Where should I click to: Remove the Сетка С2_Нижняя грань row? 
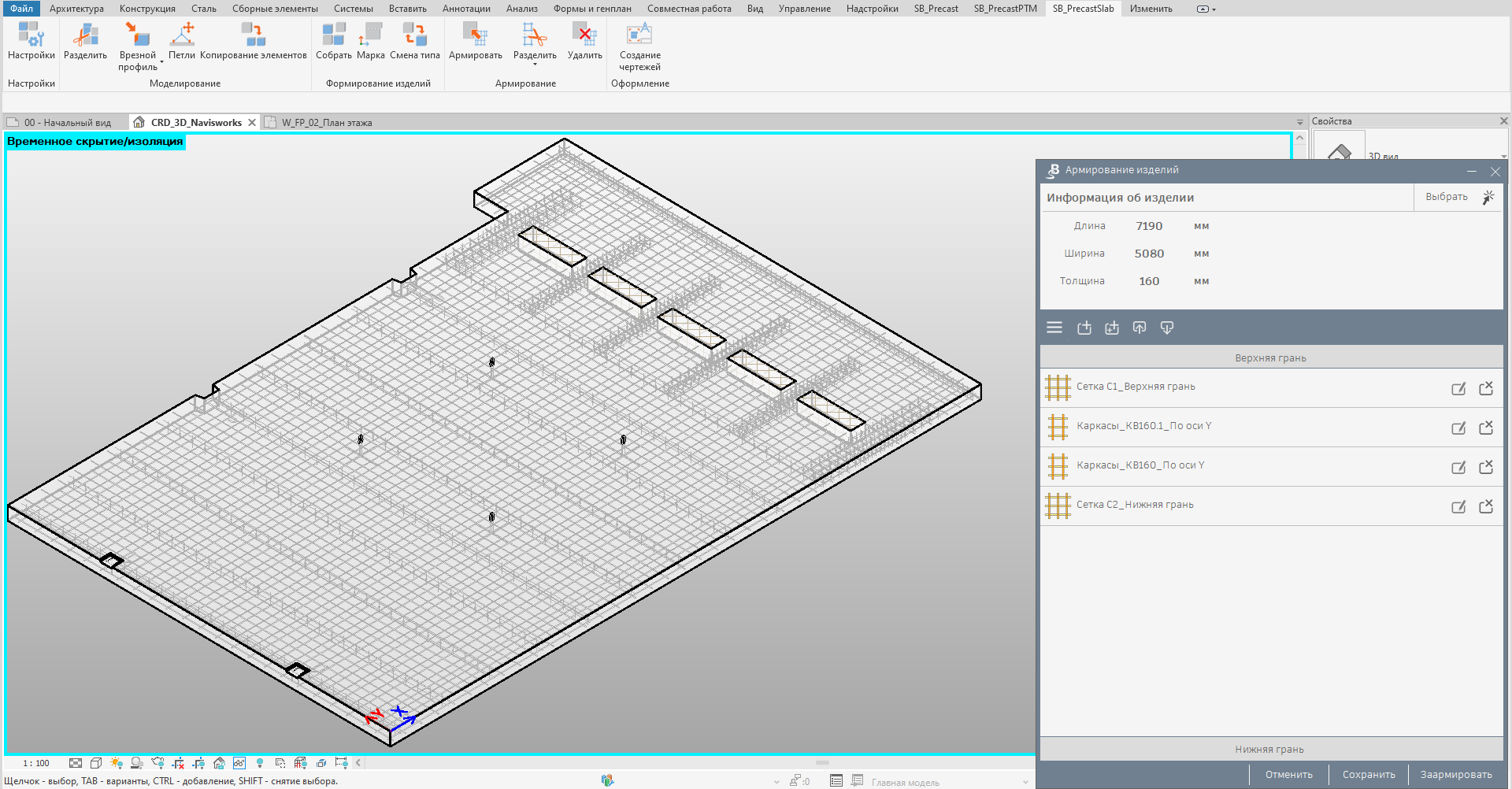1486,506
